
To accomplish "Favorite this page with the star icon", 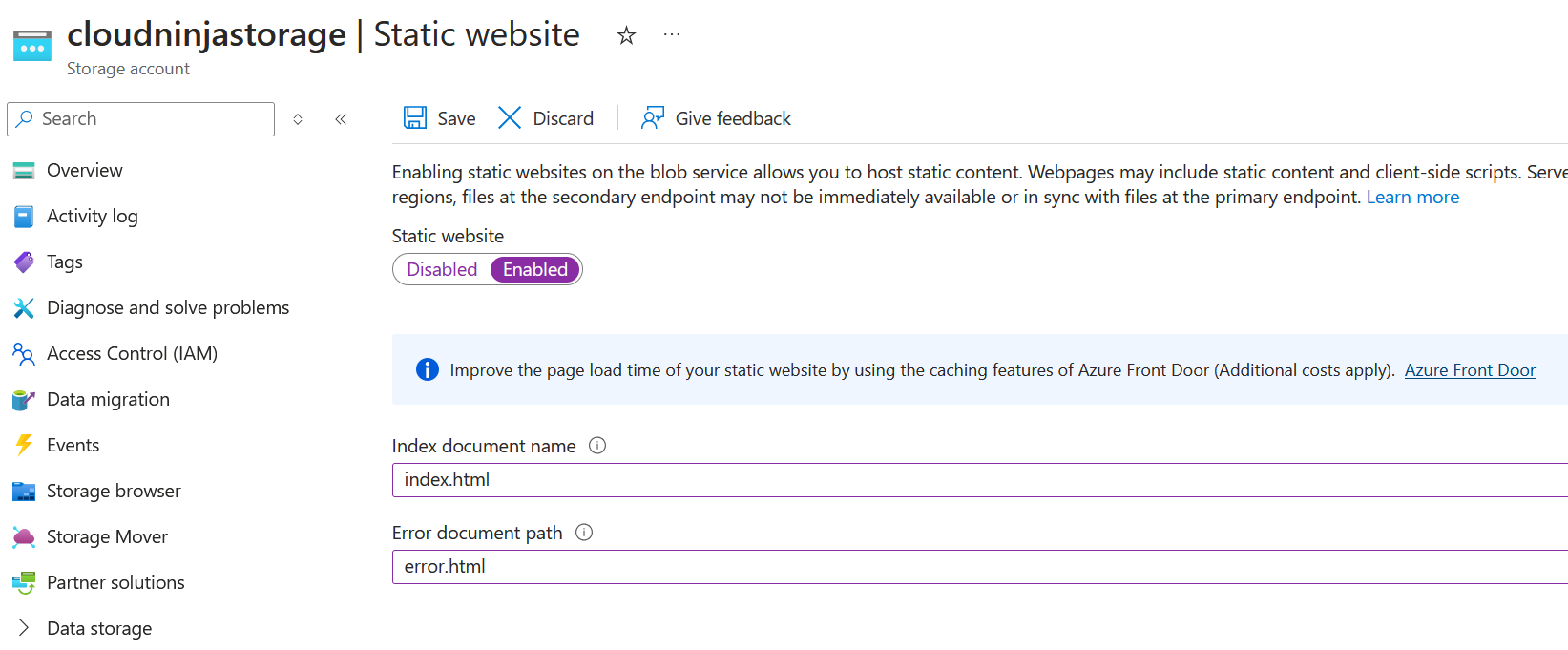I will point(626,36).
